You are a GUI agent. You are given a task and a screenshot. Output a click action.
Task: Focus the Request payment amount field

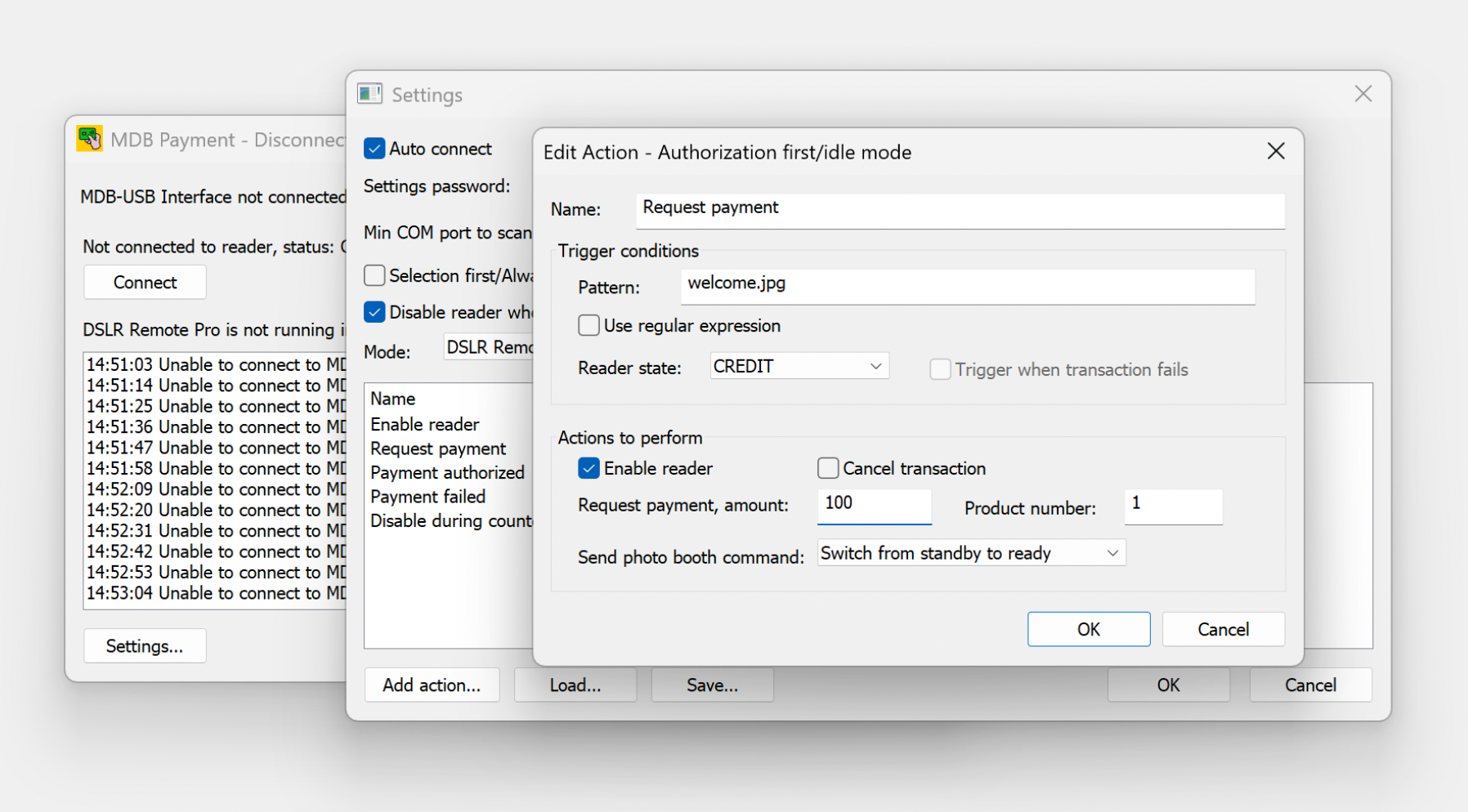[874, 504]
